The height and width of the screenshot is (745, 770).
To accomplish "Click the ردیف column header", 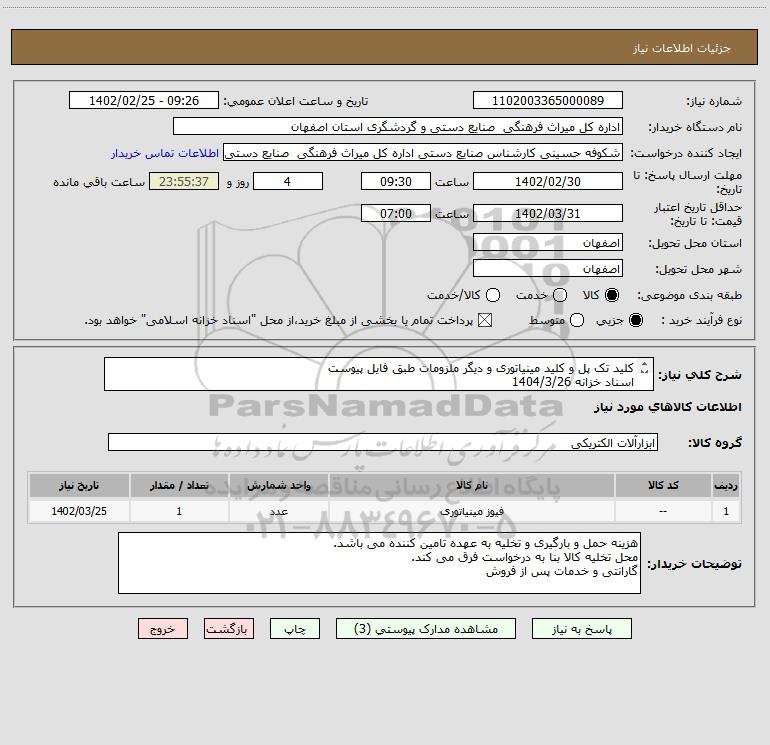I will click(726, 486).
